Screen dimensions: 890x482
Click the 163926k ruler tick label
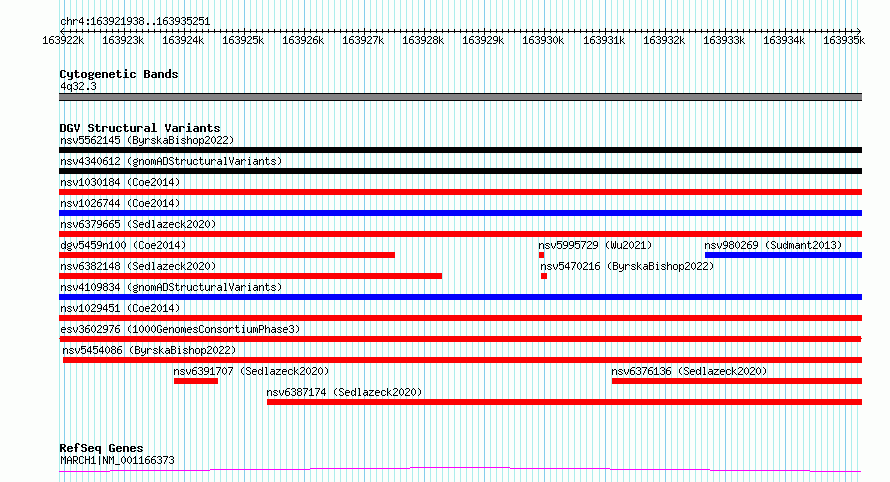click(x=303, y=41)
